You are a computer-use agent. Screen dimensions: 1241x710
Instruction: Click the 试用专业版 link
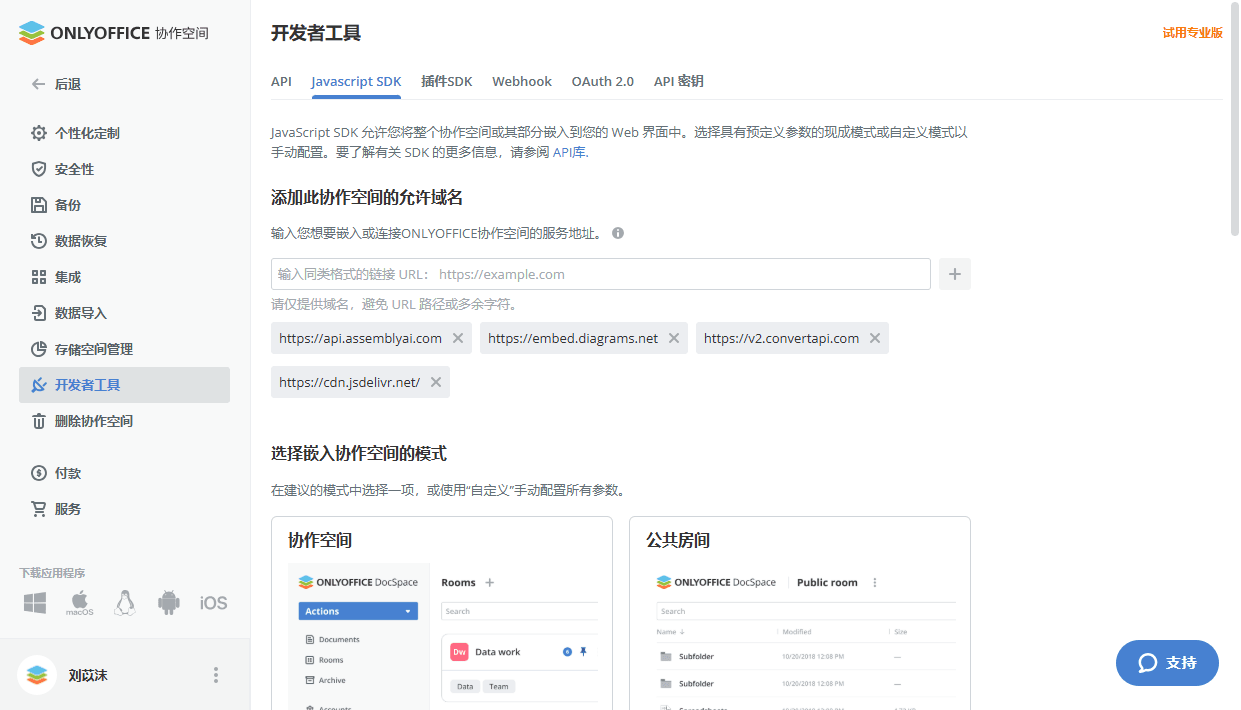[x=1192, y=33]
